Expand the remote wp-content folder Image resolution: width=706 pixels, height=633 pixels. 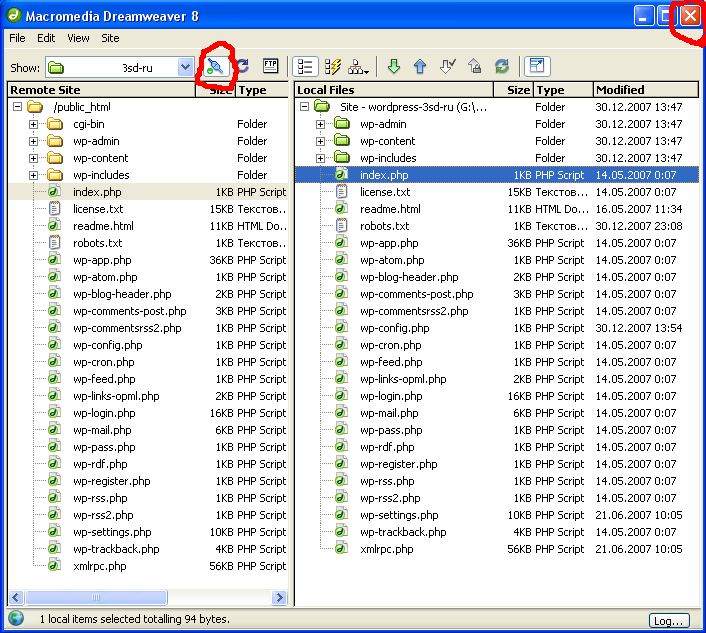pyautogui.click(x=33, y=158)
